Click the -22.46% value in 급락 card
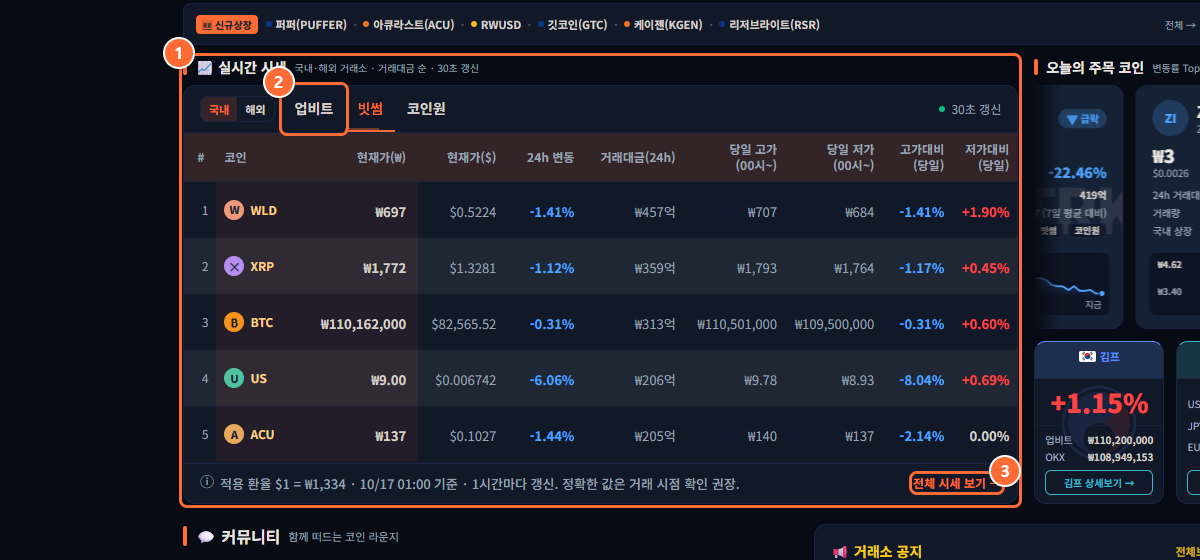 tap(1078, 172)
